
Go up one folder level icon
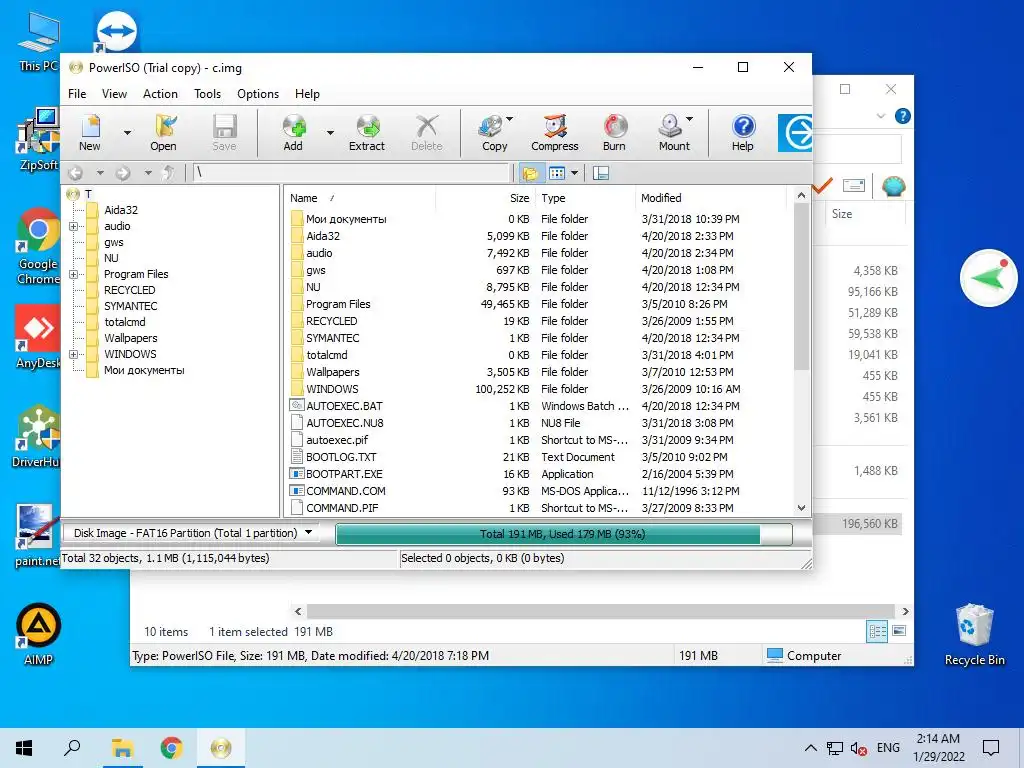pyautogui.click(x=168, y=173)
